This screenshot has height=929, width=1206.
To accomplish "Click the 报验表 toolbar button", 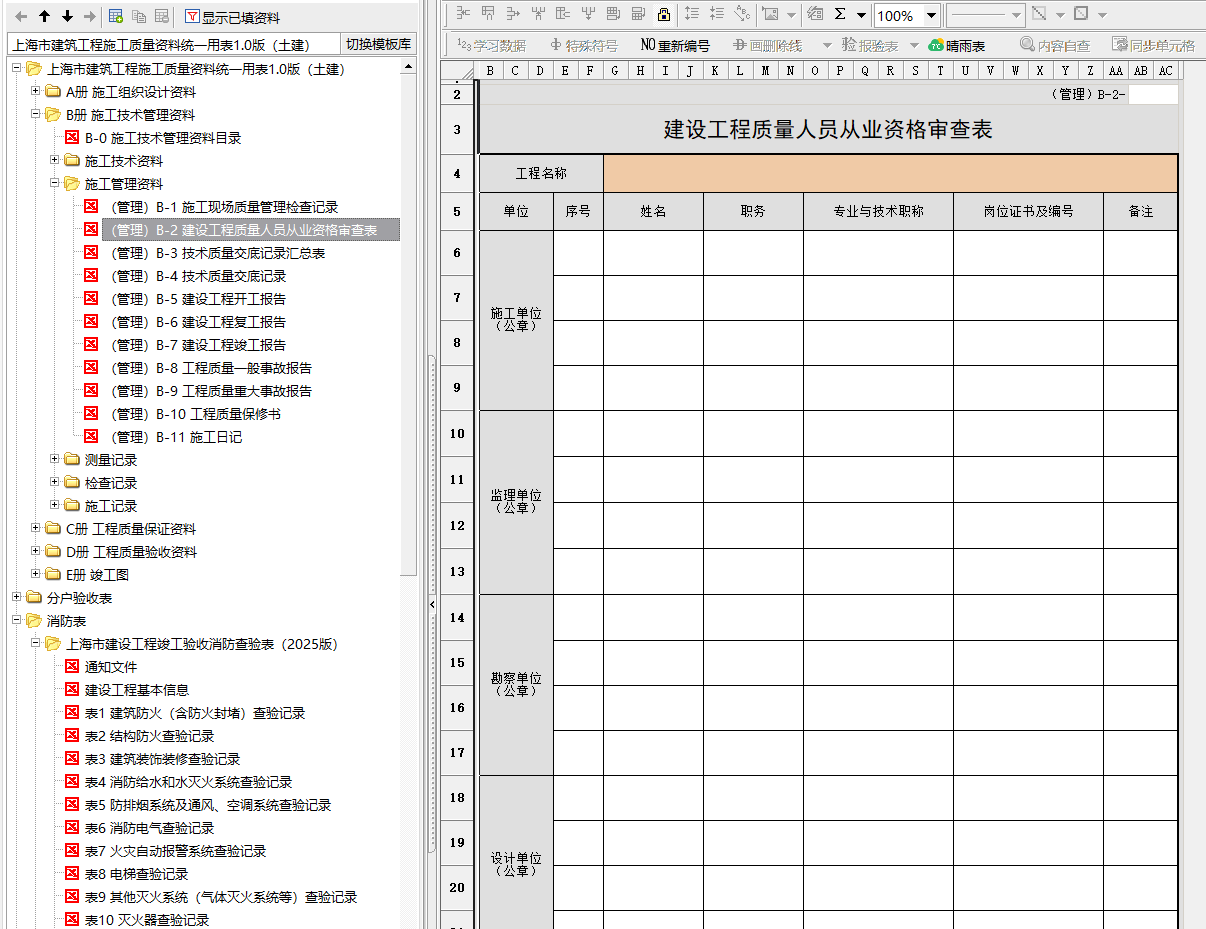I will pos(870,45).
